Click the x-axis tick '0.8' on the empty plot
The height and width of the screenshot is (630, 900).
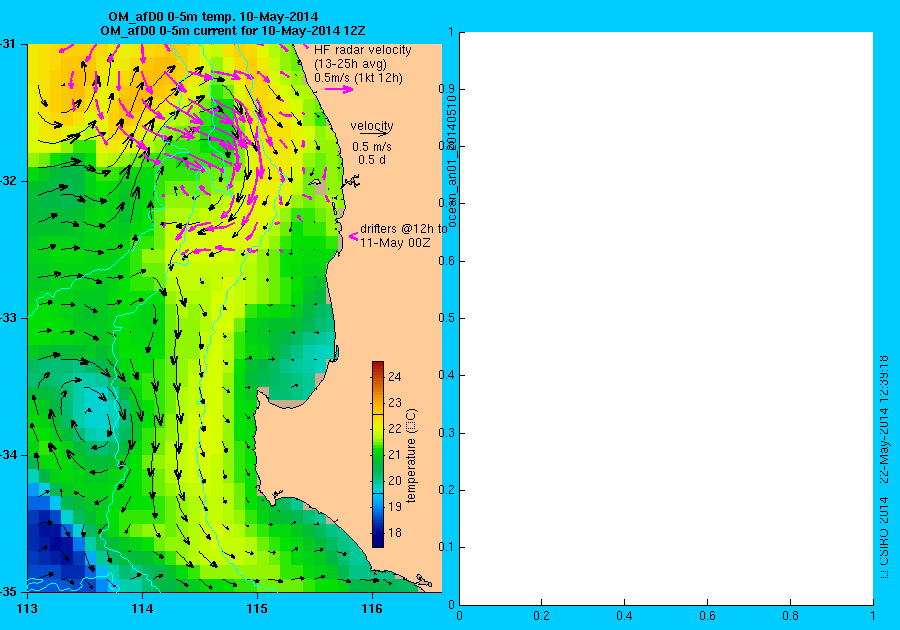pos(790,616)
